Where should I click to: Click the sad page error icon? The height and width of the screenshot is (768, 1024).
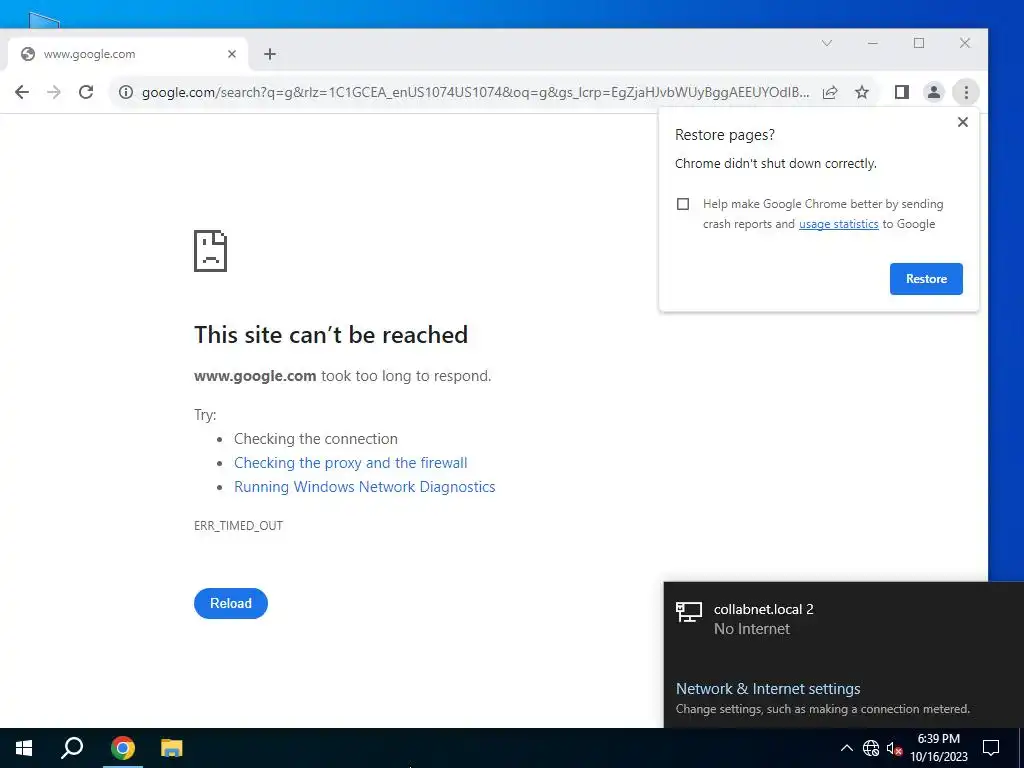[x=210, y=251]
